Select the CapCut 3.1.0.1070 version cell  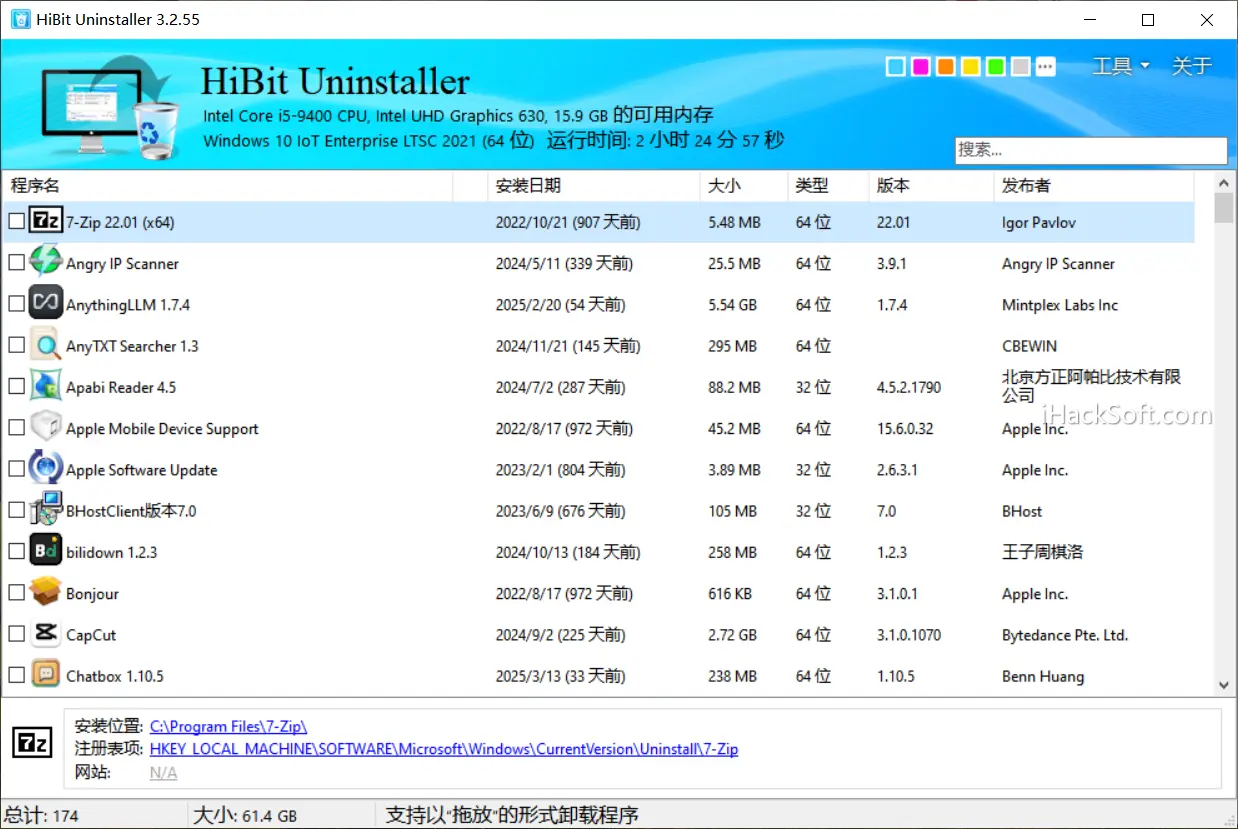pos(909,635)
